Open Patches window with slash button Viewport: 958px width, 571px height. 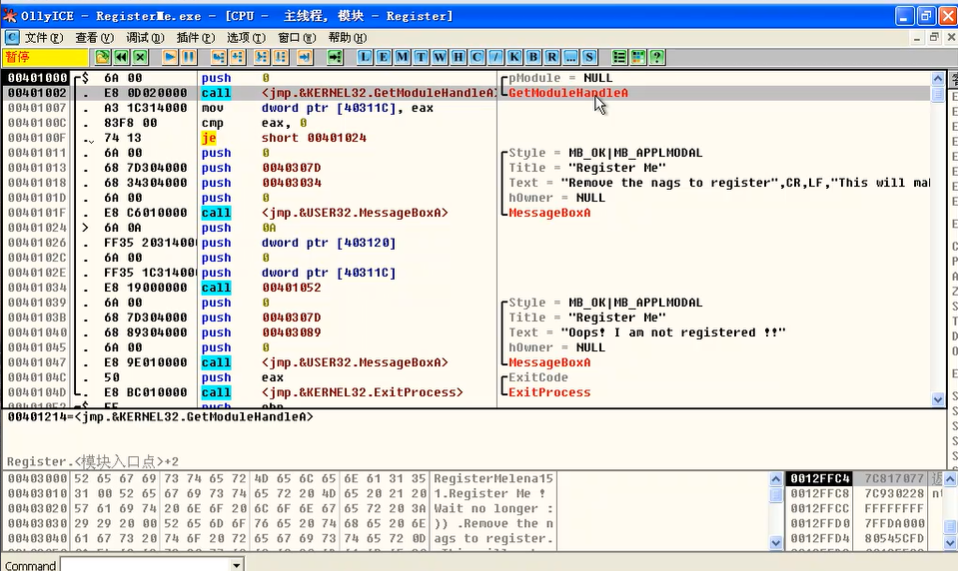495,57
